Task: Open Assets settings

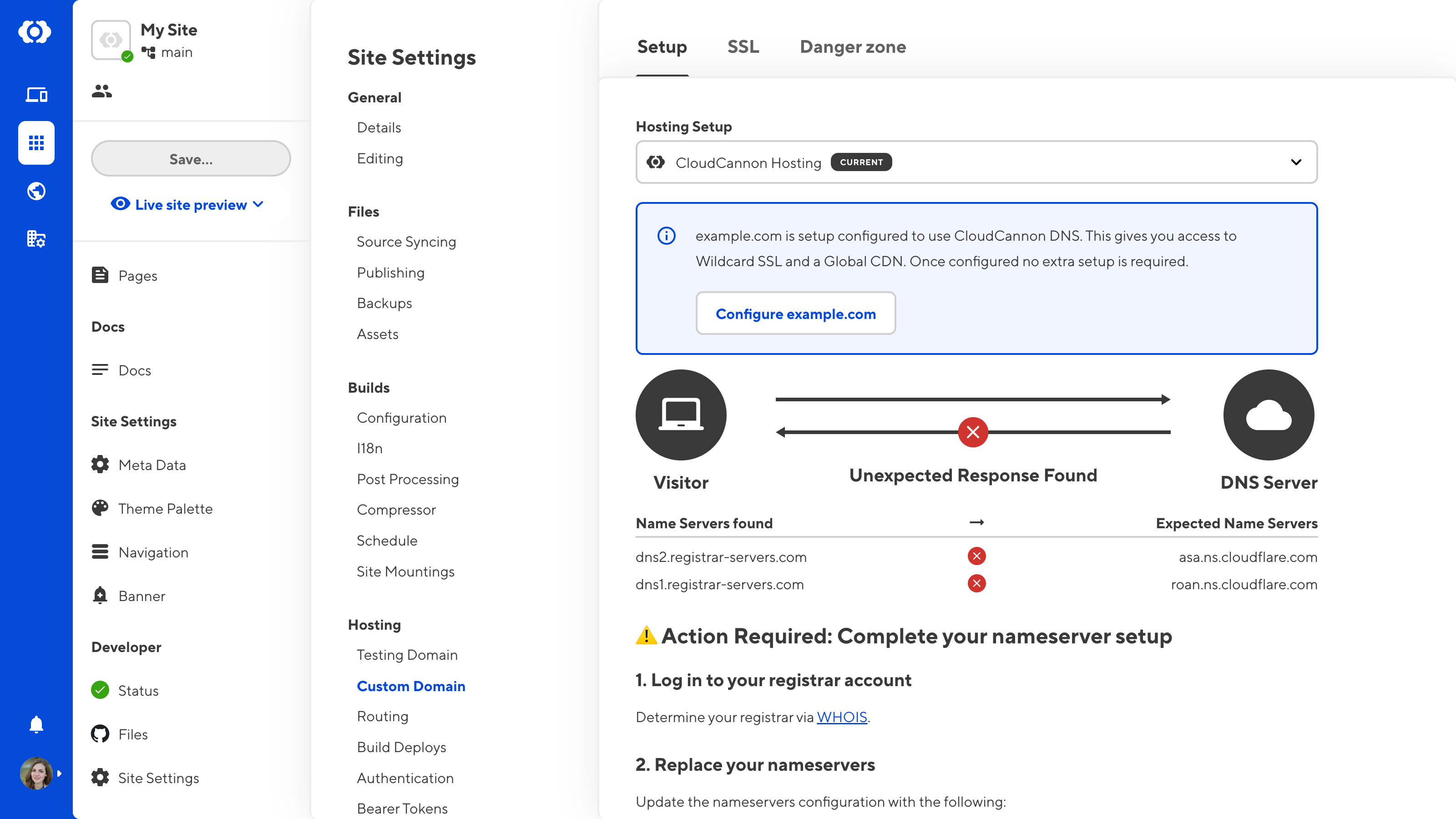Action: (378, 334)
